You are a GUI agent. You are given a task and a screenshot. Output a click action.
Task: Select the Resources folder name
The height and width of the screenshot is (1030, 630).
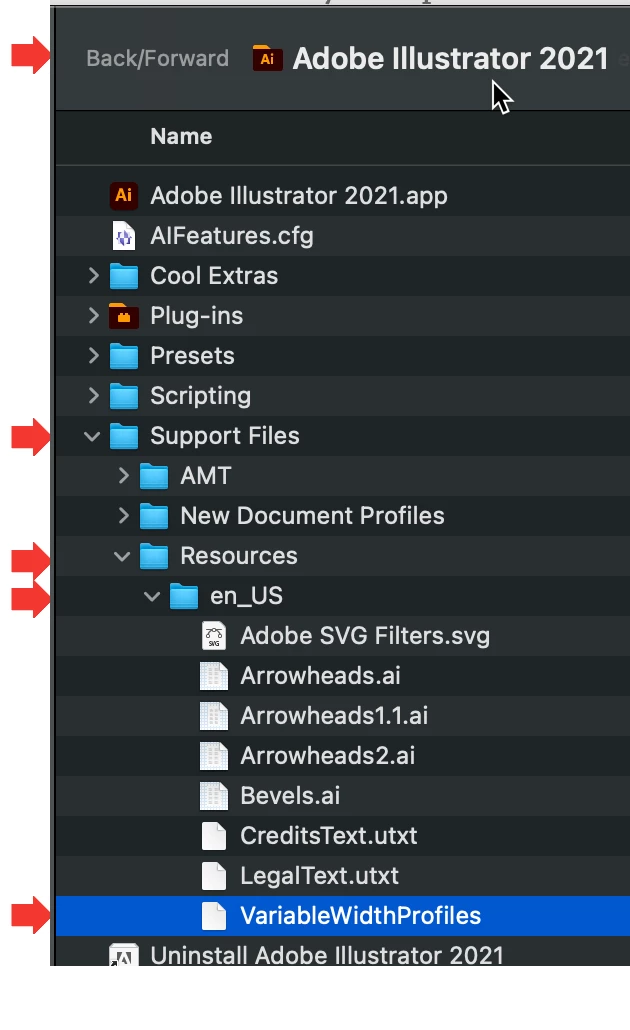coord(239,556)
